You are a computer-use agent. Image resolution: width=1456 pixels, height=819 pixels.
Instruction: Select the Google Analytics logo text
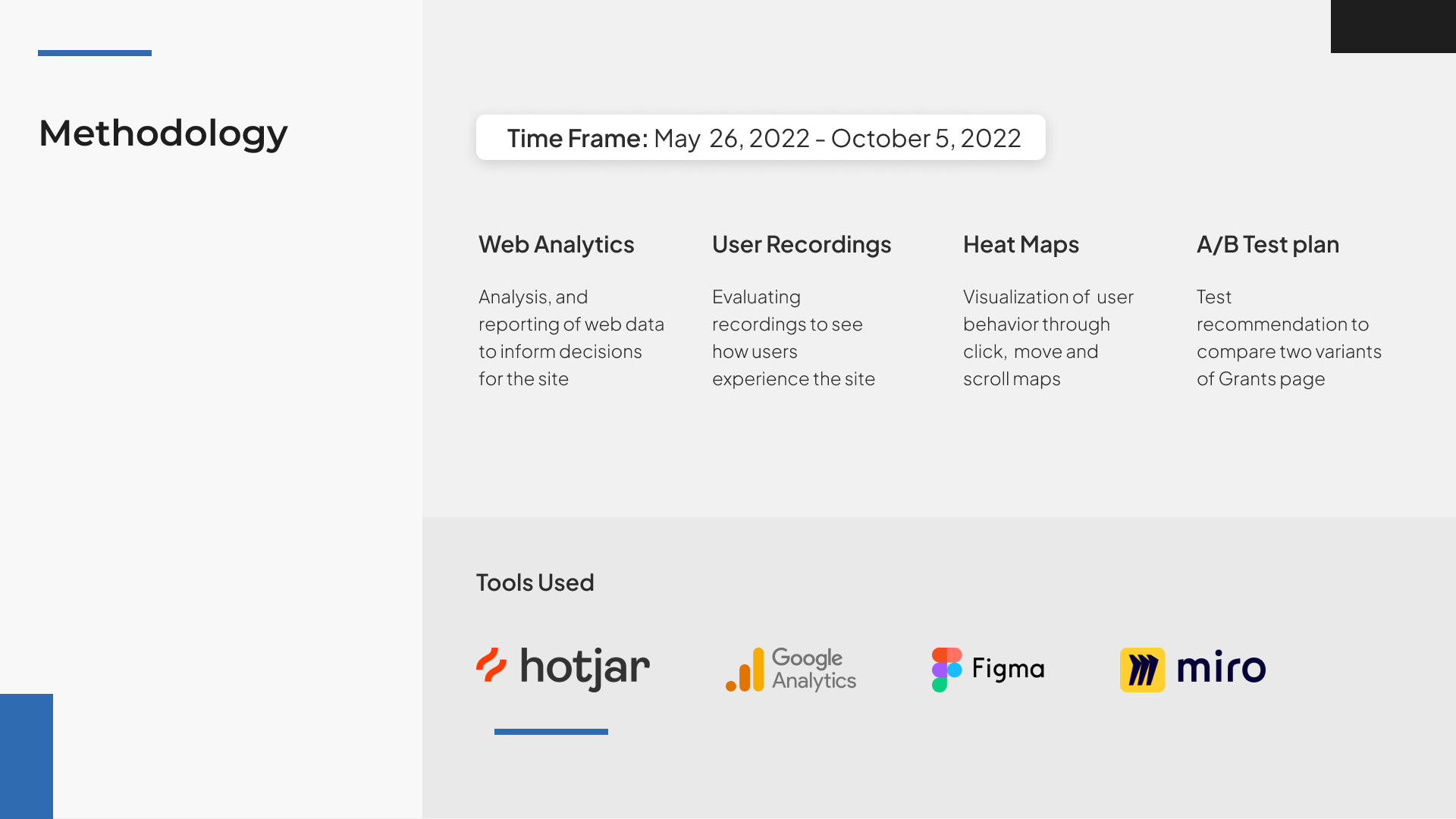[814, 669]
